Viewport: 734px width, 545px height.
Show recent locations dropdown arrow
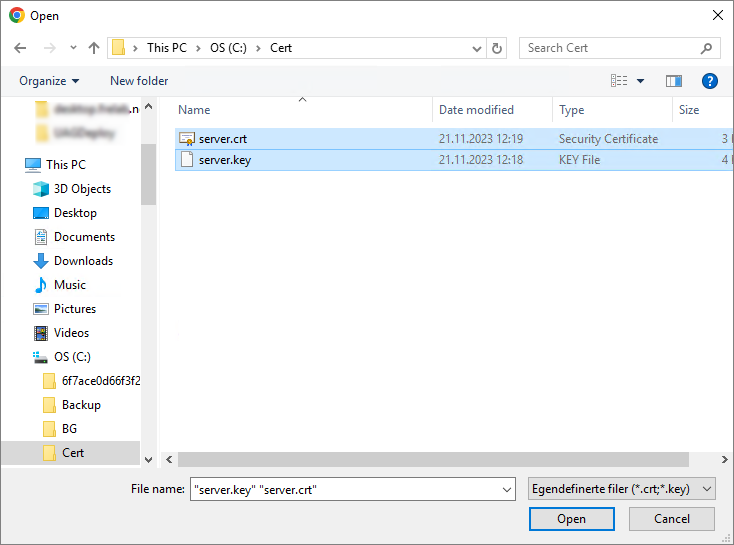(73, 48)
